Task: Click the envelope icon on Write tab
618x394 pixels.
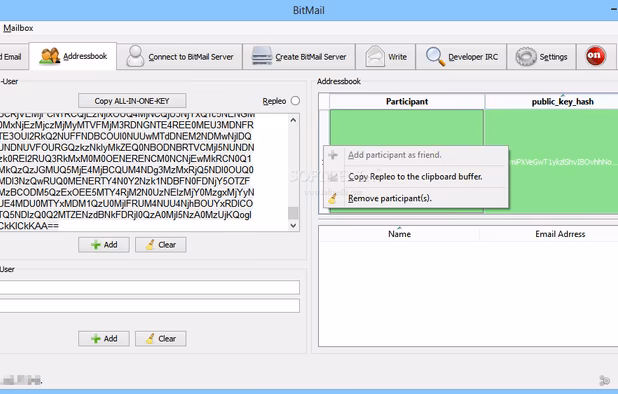Action: point(374,56)
